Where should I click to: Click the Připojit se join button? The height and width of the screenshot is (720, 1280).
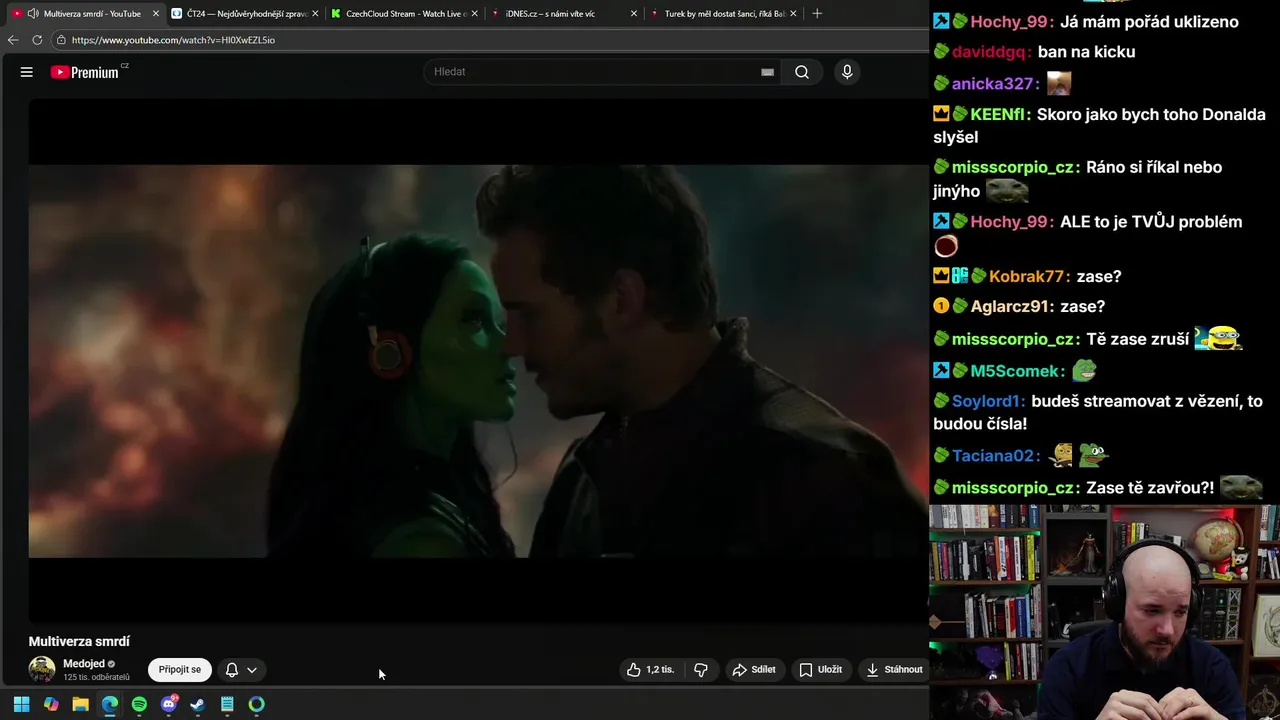(x=180, y=670)
